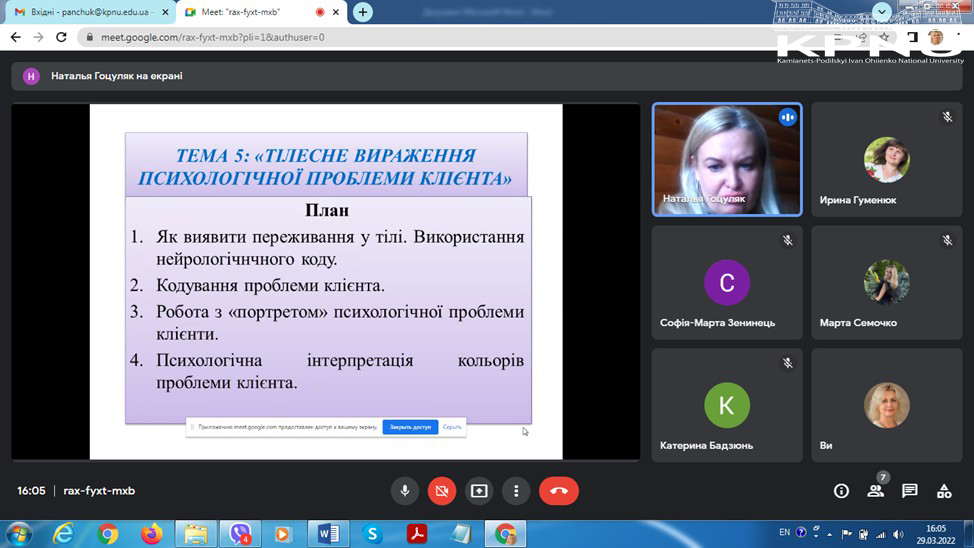Image resolution: width=974 pixels, height=548 pixels.
Task: Expand the Chrome tab search dropdown arrow
Action: tap(881, 12)
